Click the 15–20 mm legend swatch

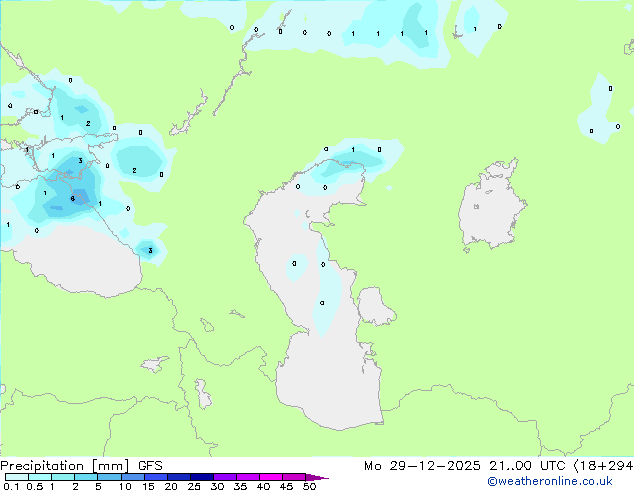pyautogui.click(x=155, y=477)
